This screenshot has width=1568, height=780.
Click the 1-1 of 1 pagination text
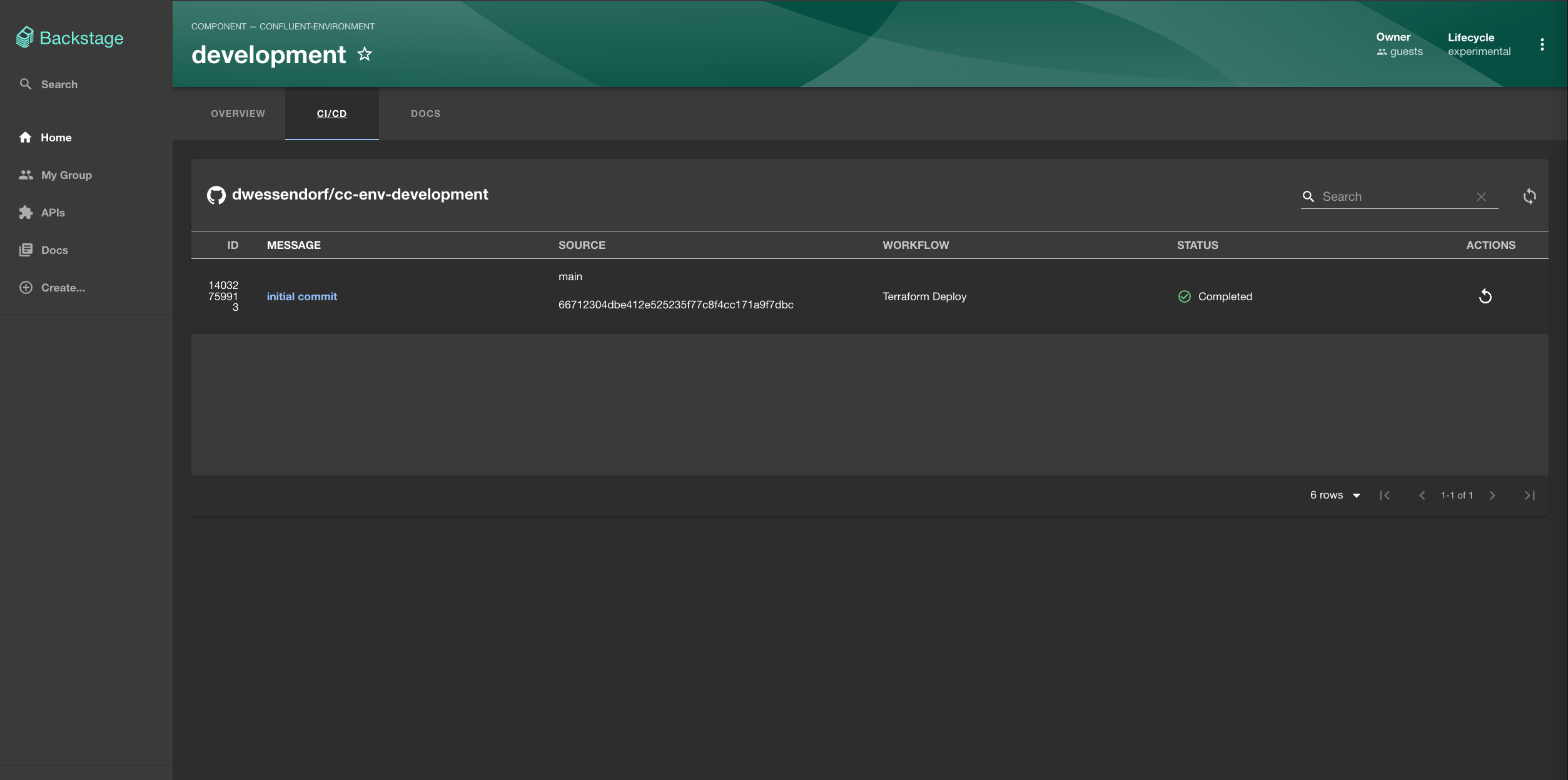(x=1457, y=495)
